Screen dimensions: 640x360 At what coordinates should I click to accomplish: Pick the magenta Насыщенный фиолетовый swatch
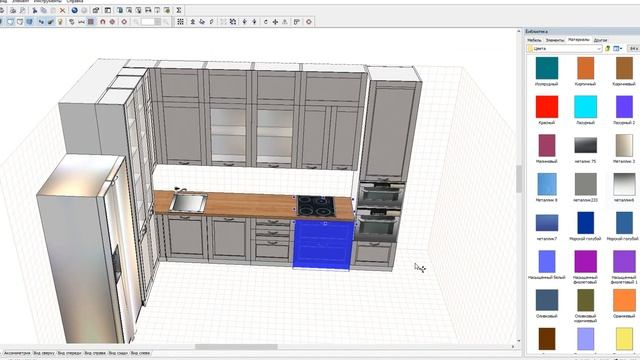pos(585,261)
